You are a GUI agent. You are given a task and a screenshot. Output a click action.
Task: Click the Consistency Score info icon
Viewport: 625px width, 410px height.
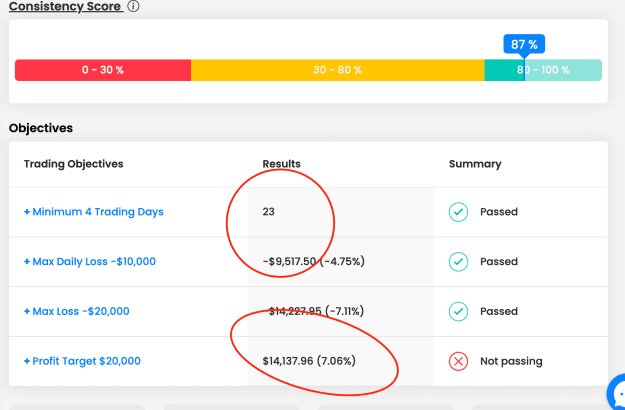134,6
